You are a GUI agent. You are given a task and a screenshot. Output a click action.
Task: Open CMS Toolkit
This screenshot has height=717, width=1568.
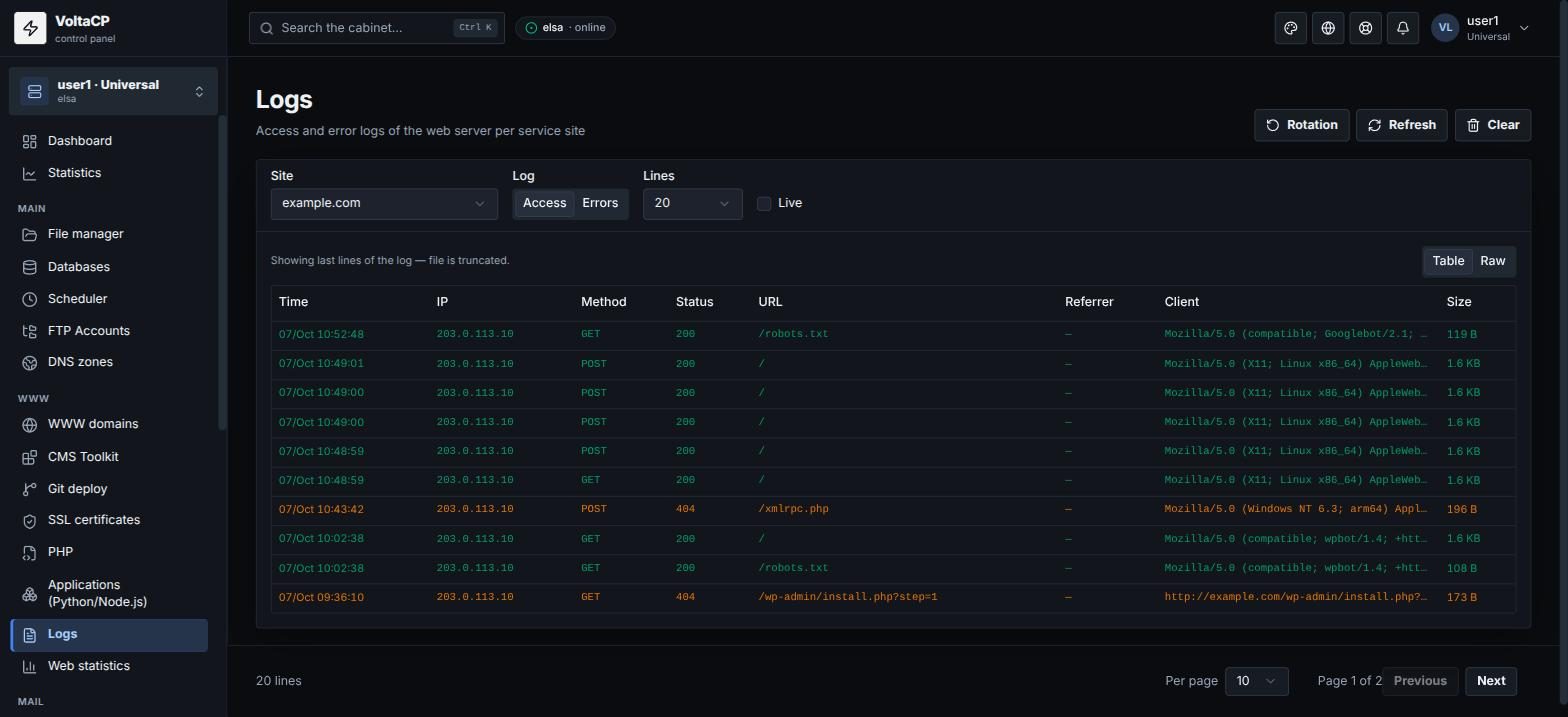(x=109, y=457)
